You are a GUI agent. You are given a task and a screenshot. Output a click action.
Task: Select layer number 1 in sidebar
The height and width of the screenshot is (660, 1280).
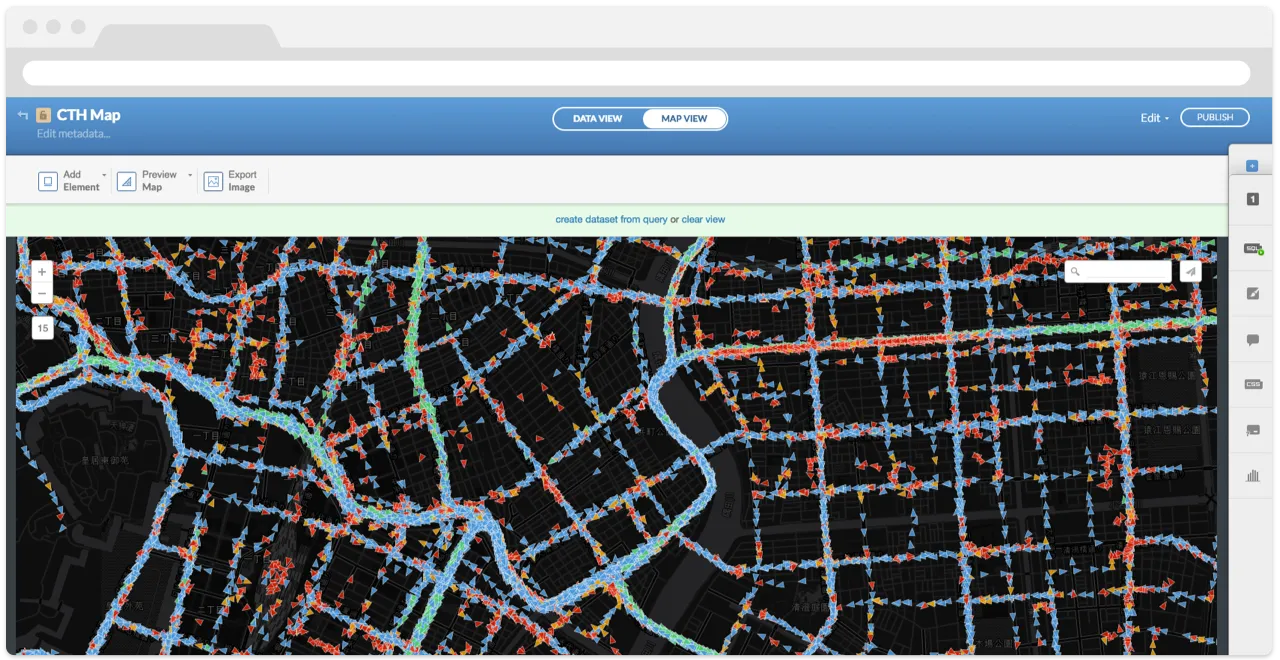click(1252, 200)
